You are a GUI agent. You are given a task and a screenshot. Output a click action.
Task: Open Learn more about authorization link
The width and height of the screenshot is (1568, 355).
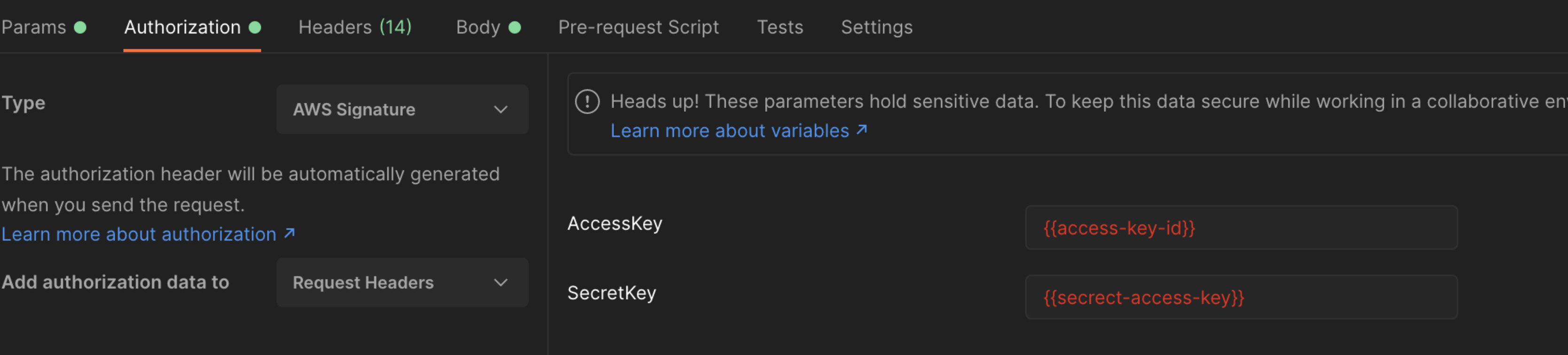tap(139, 234)
